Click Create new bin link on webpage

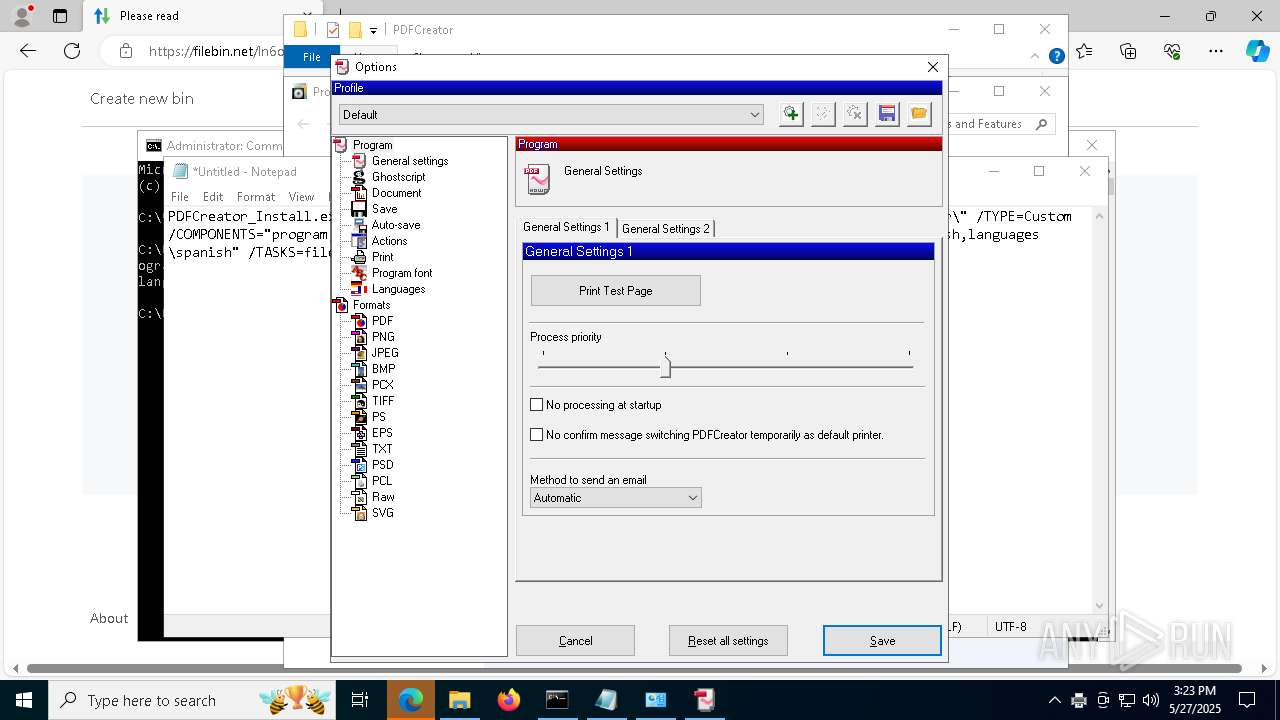pos(142,98)
